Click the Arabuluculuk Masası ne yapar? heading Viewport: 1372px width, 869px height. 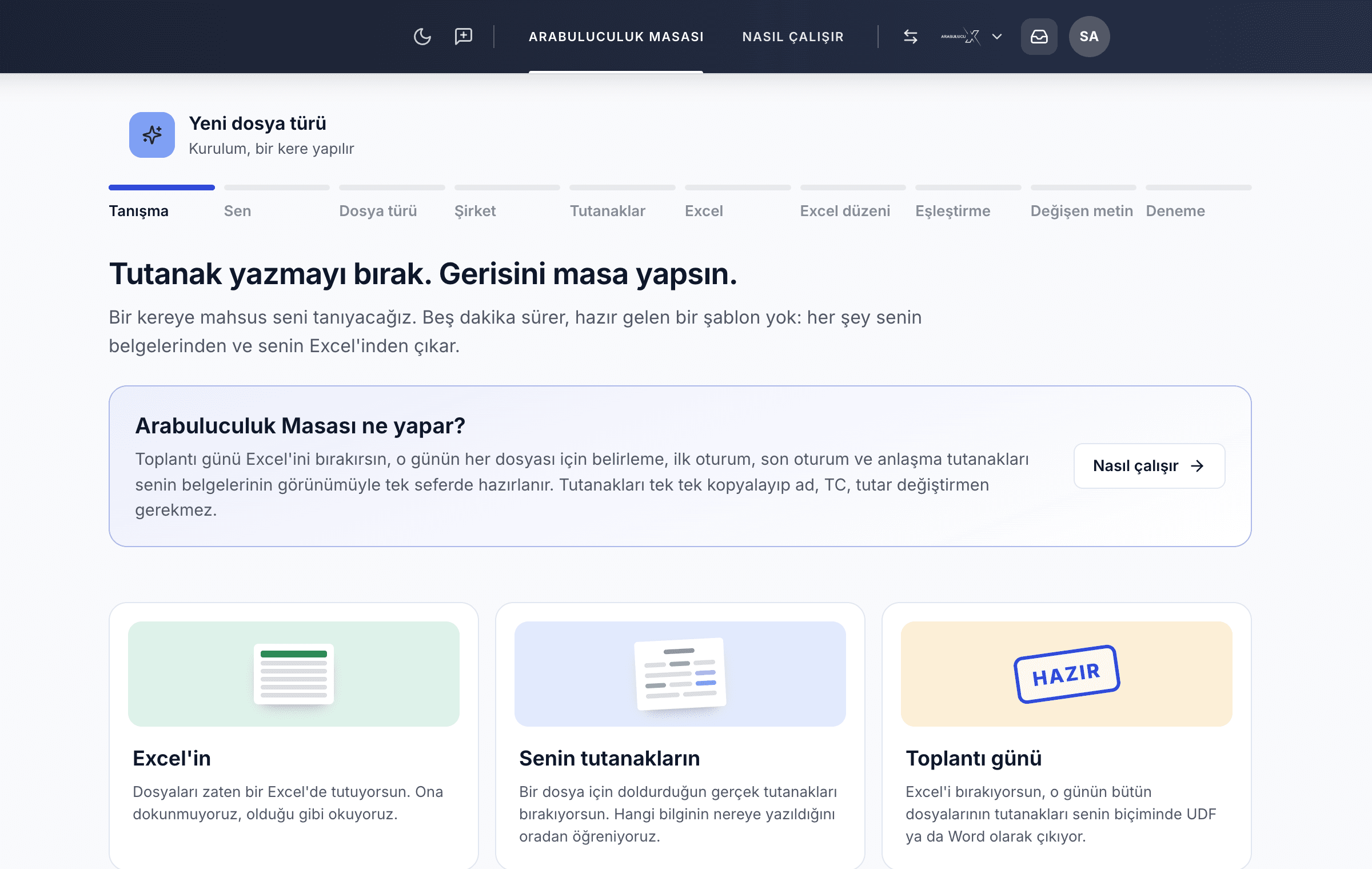(x=300, y=426)
